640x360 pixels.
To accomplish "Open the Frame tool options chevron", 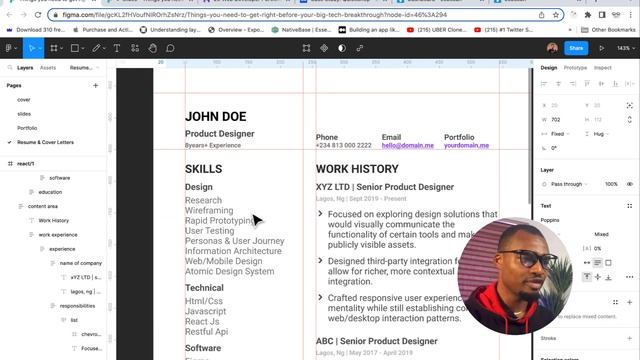I will click(61, 49).
